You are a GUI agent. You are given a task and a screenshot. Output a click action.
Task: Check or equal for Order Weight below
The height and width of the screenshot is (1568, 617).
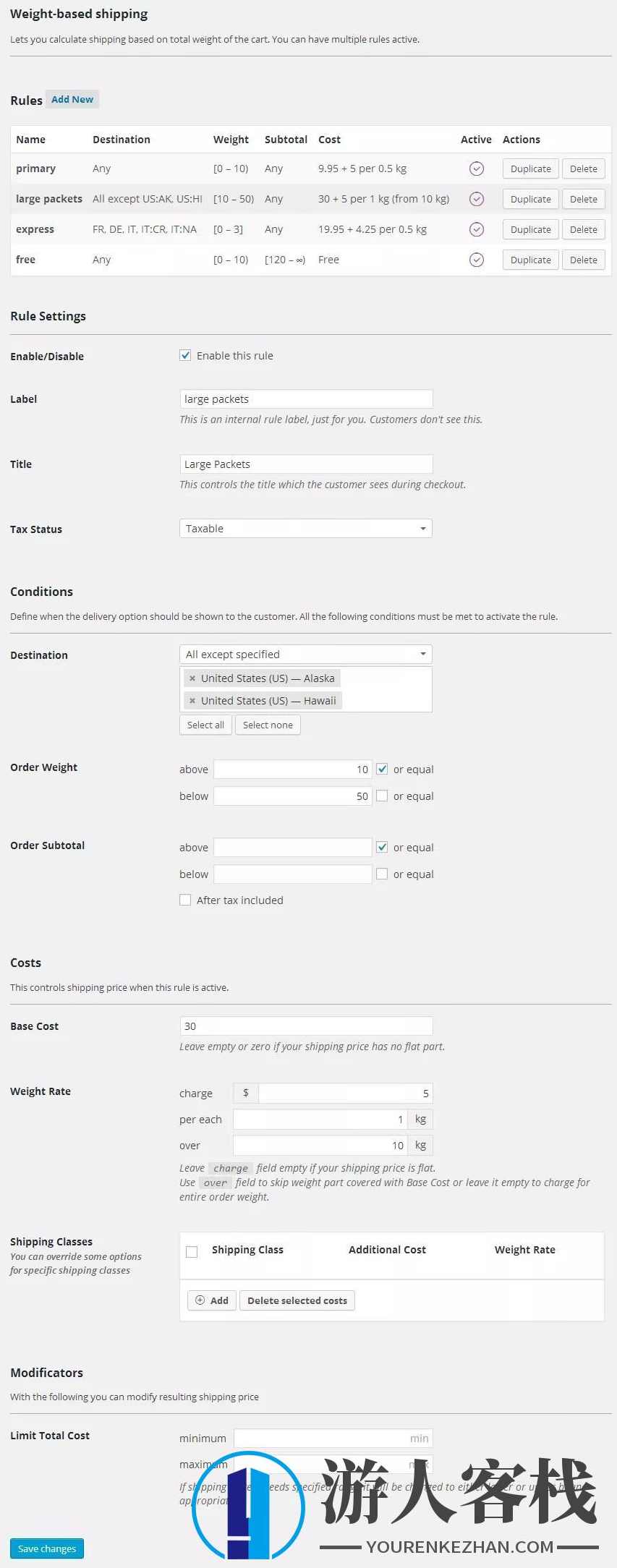point(381,795)
